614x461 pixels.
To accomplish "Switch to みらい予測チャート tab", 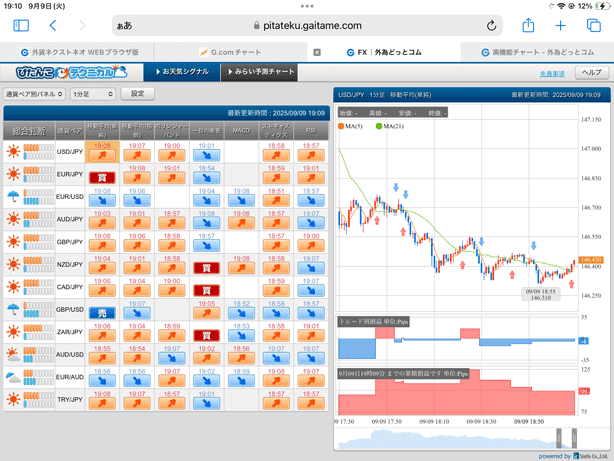I will pyautogui.click(x=263, y=72).
